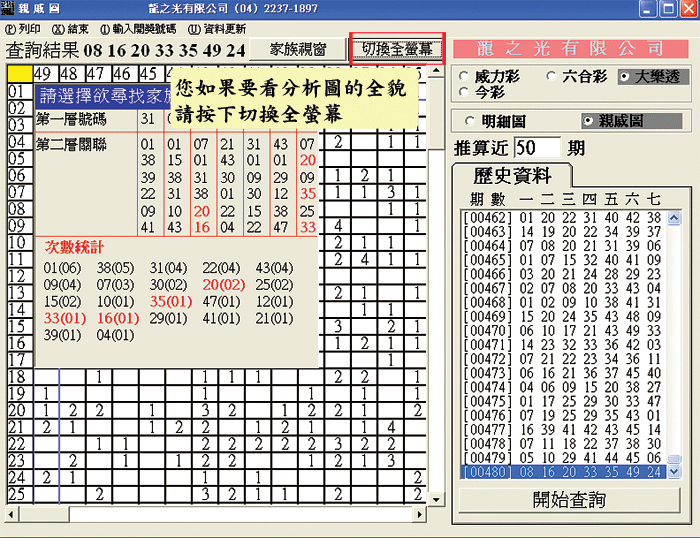Minimize the 親戚圖 window

(648, 9)
